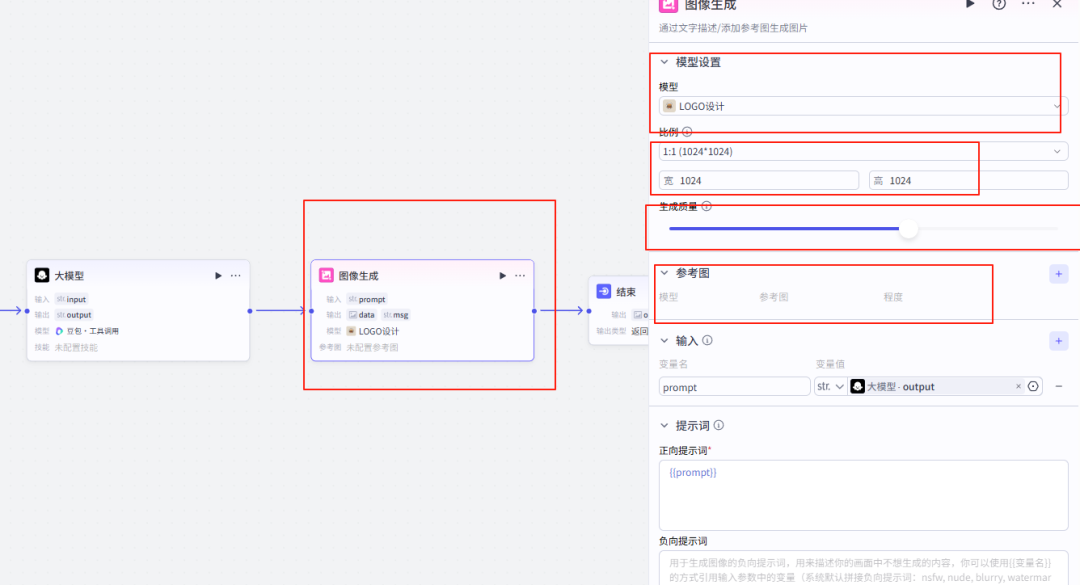Remove the prompt input row
The image size is (1080, 585).
point(1059,387)
